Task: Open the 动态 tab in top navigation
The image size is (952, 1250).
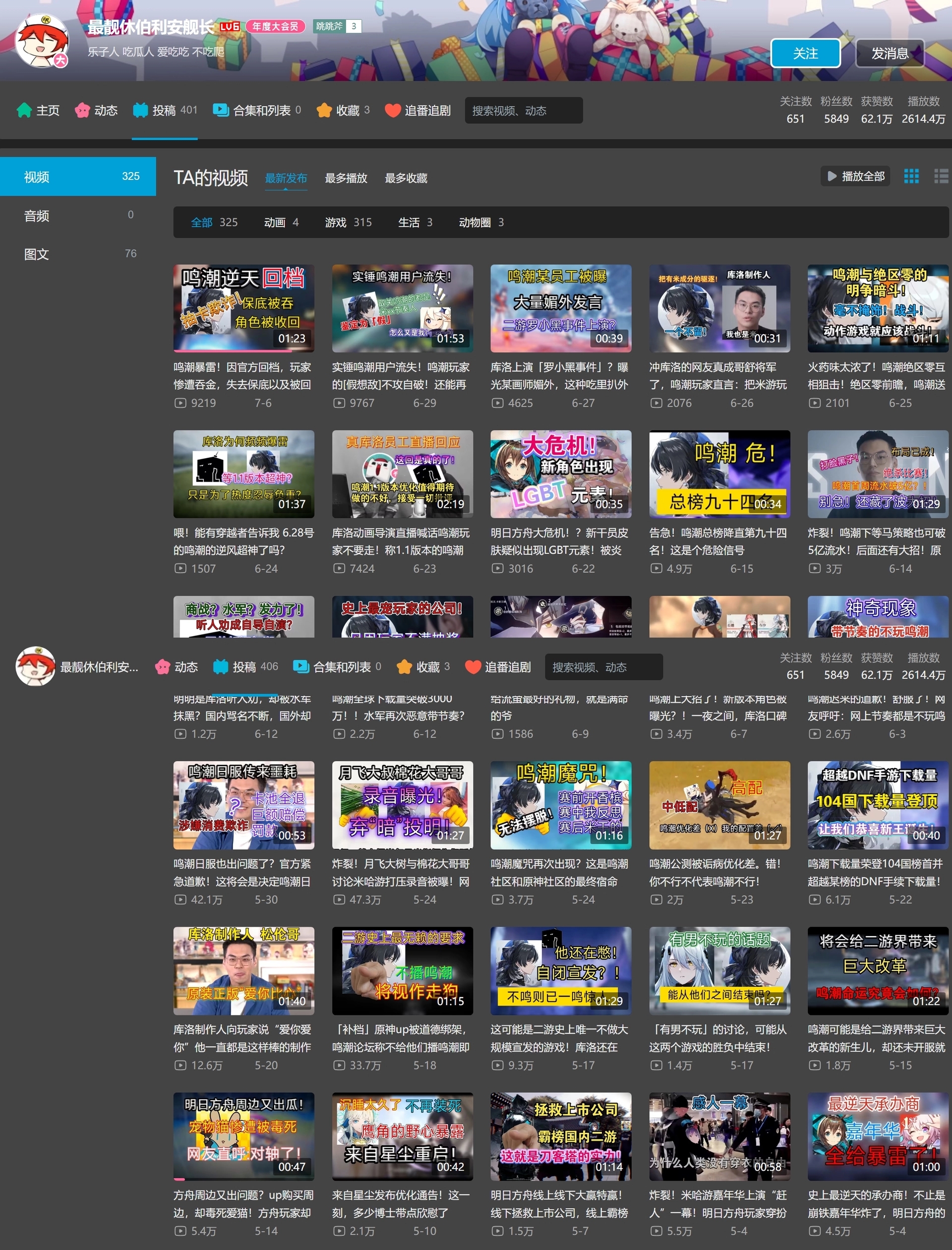Action: 96,110
